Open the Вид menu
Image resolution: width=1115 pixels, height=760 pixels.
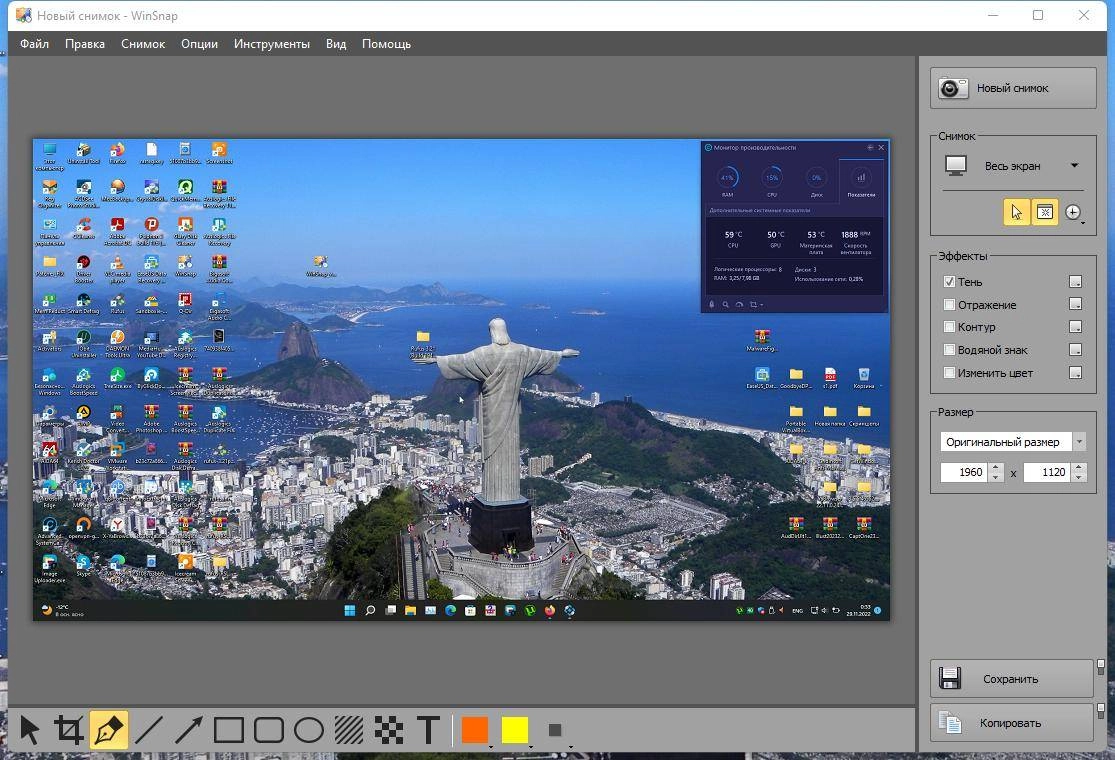pyautogui.click(x=336, y=43)
